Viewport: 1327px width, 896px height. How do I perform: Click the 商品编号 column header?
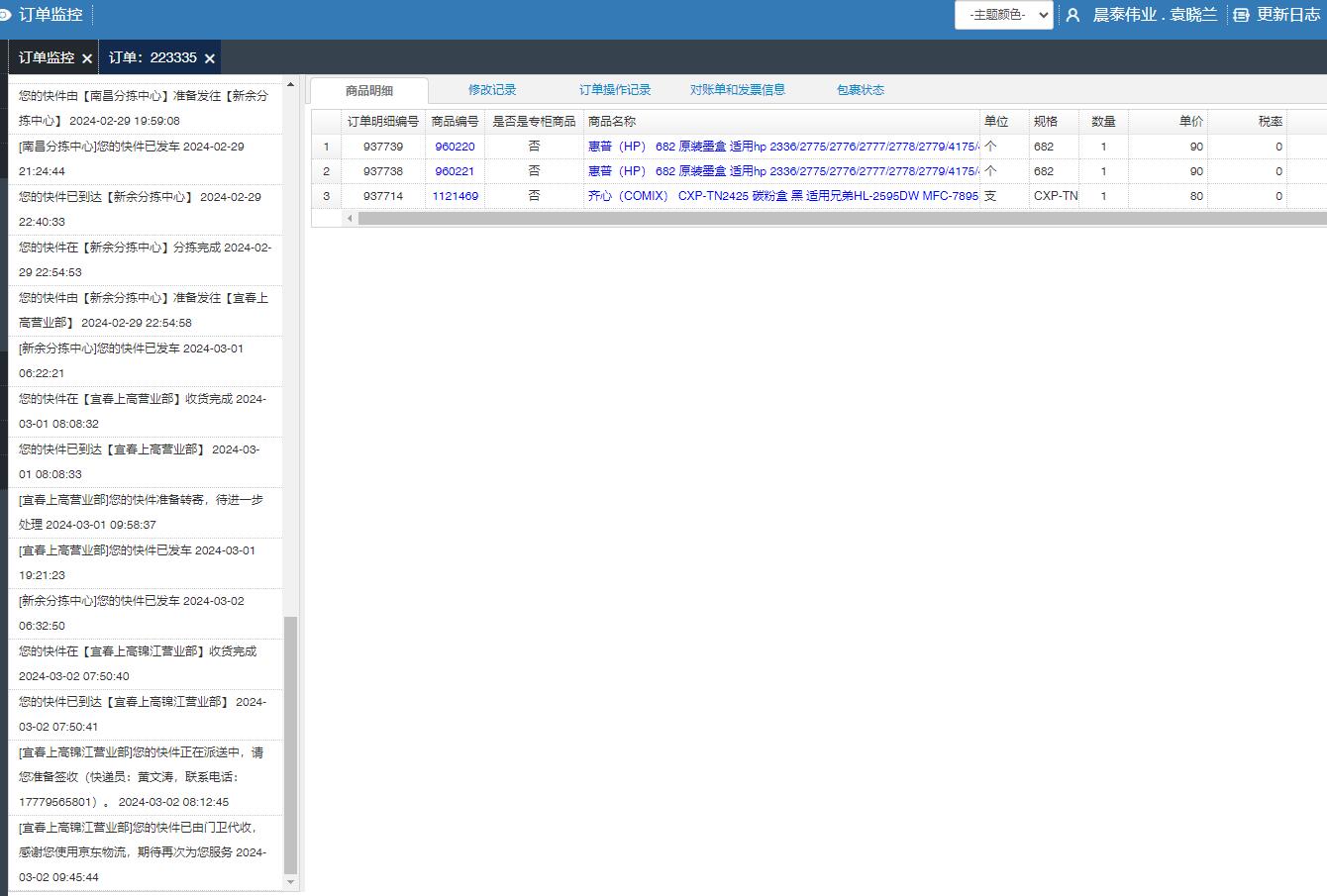[455, 121]
